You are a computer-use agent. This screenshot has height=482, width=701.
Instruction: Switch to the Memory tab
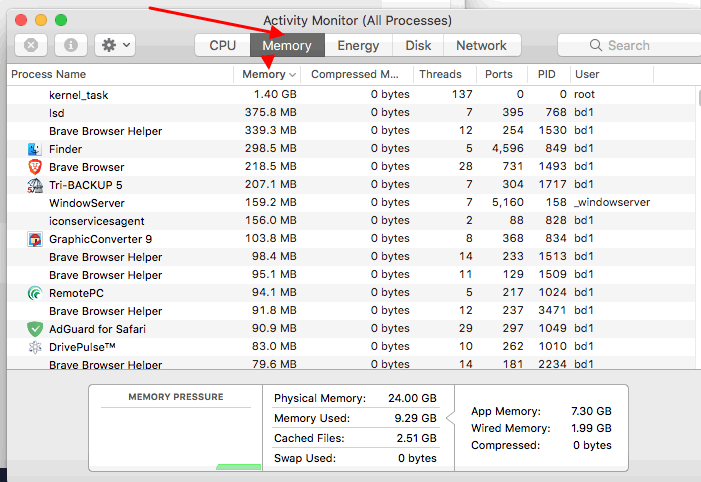point(287,45)
